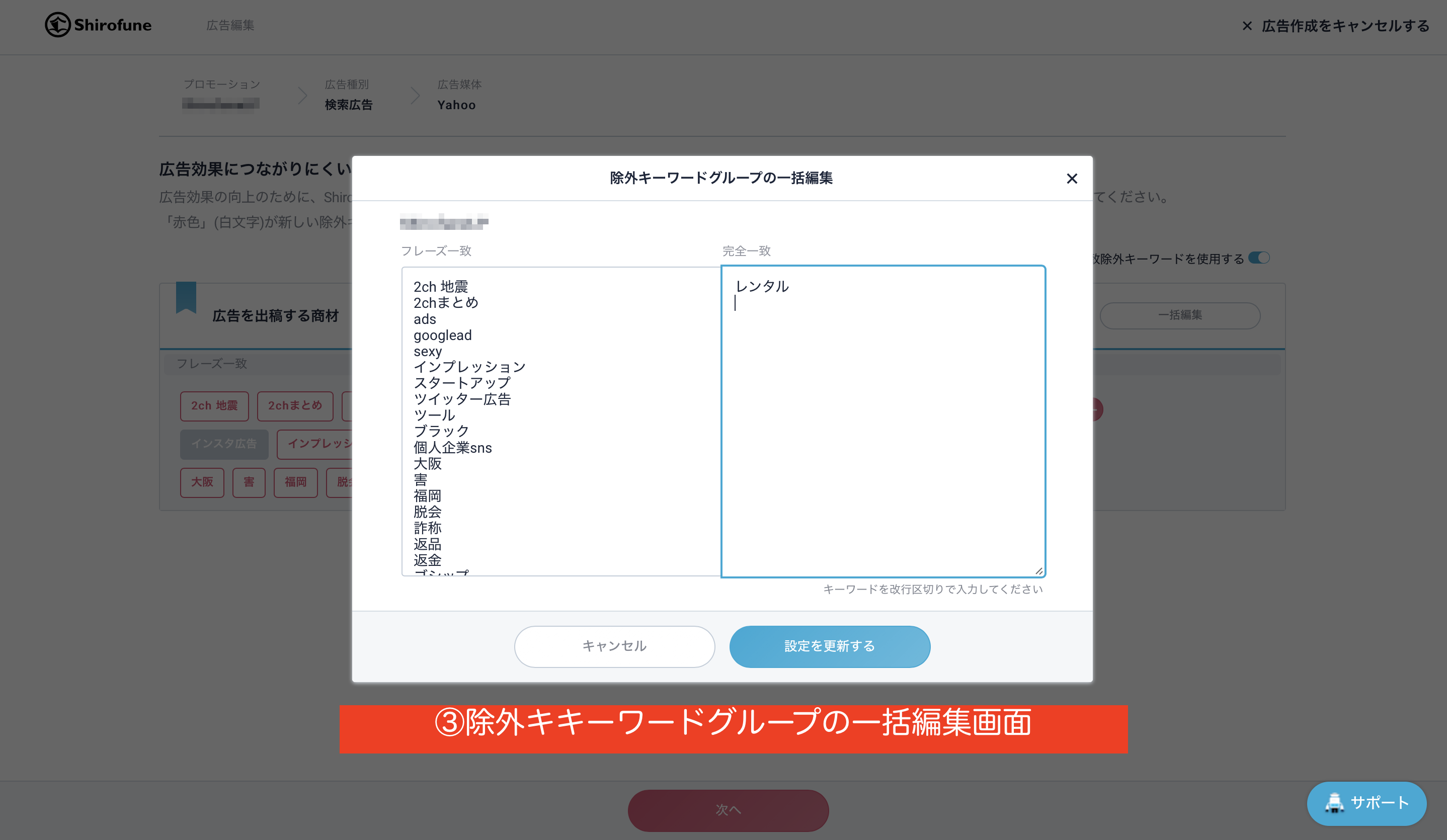Click googlead line in phrase list
Image resolution: width=1447 pixels, height=840 pixels.
(x=442, y=335)
